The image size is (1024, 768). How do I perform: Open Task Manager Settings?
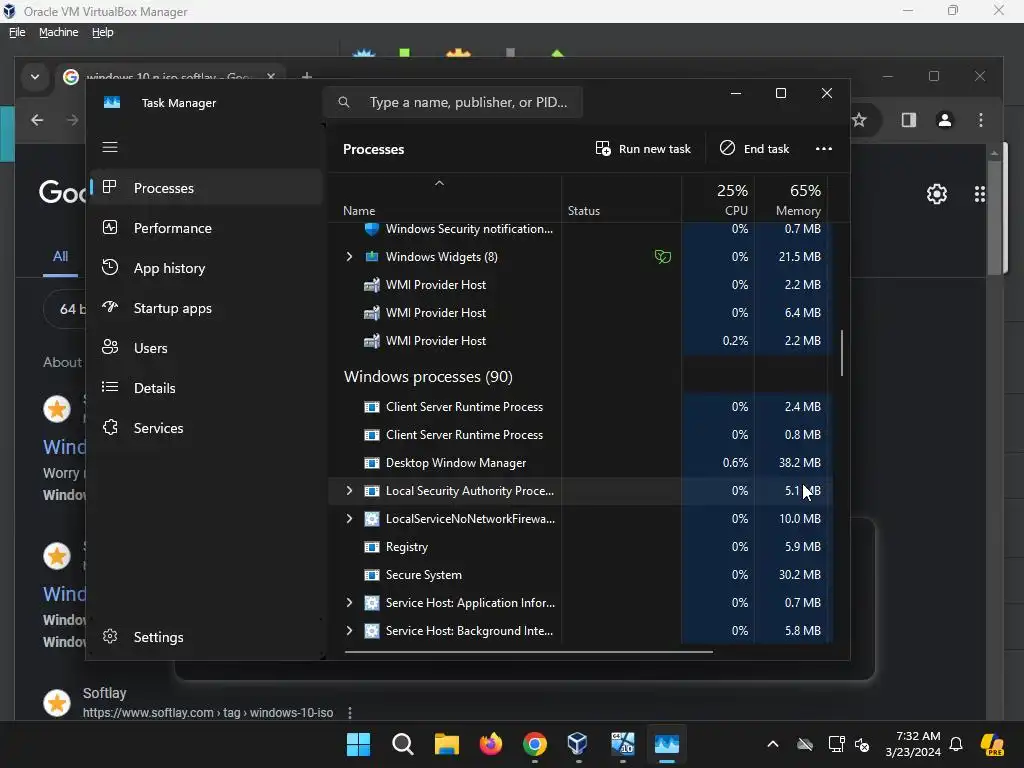tap(206, 637)
